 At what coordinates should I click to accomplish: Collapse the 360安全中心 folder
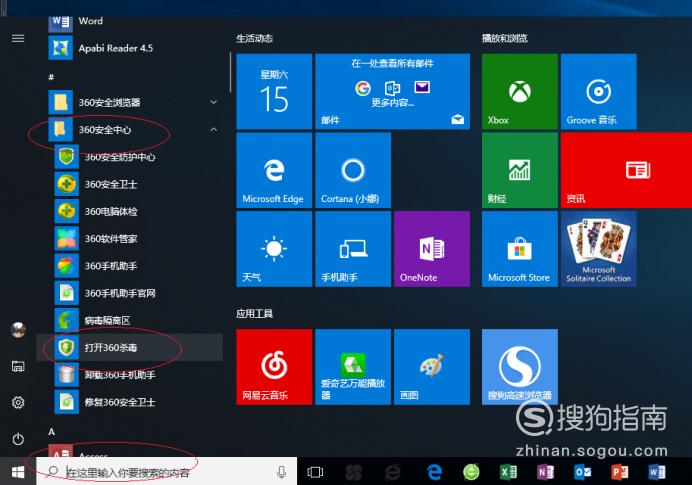click(130, 130)
